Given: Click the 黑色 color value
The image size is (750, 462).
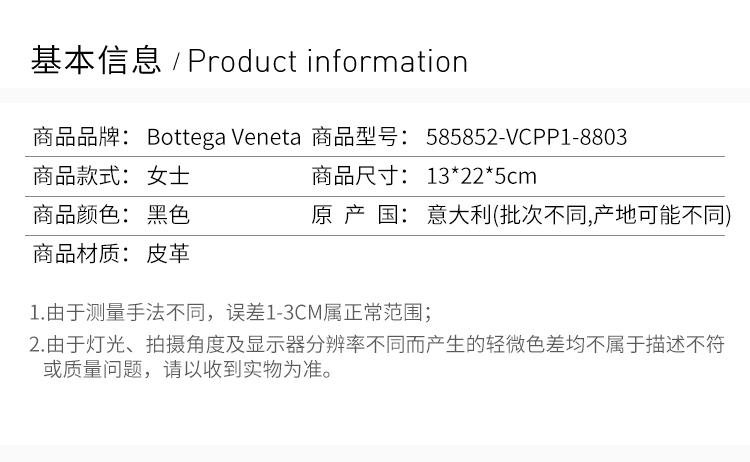Looking at the screenshot, I should pos(168,215).
